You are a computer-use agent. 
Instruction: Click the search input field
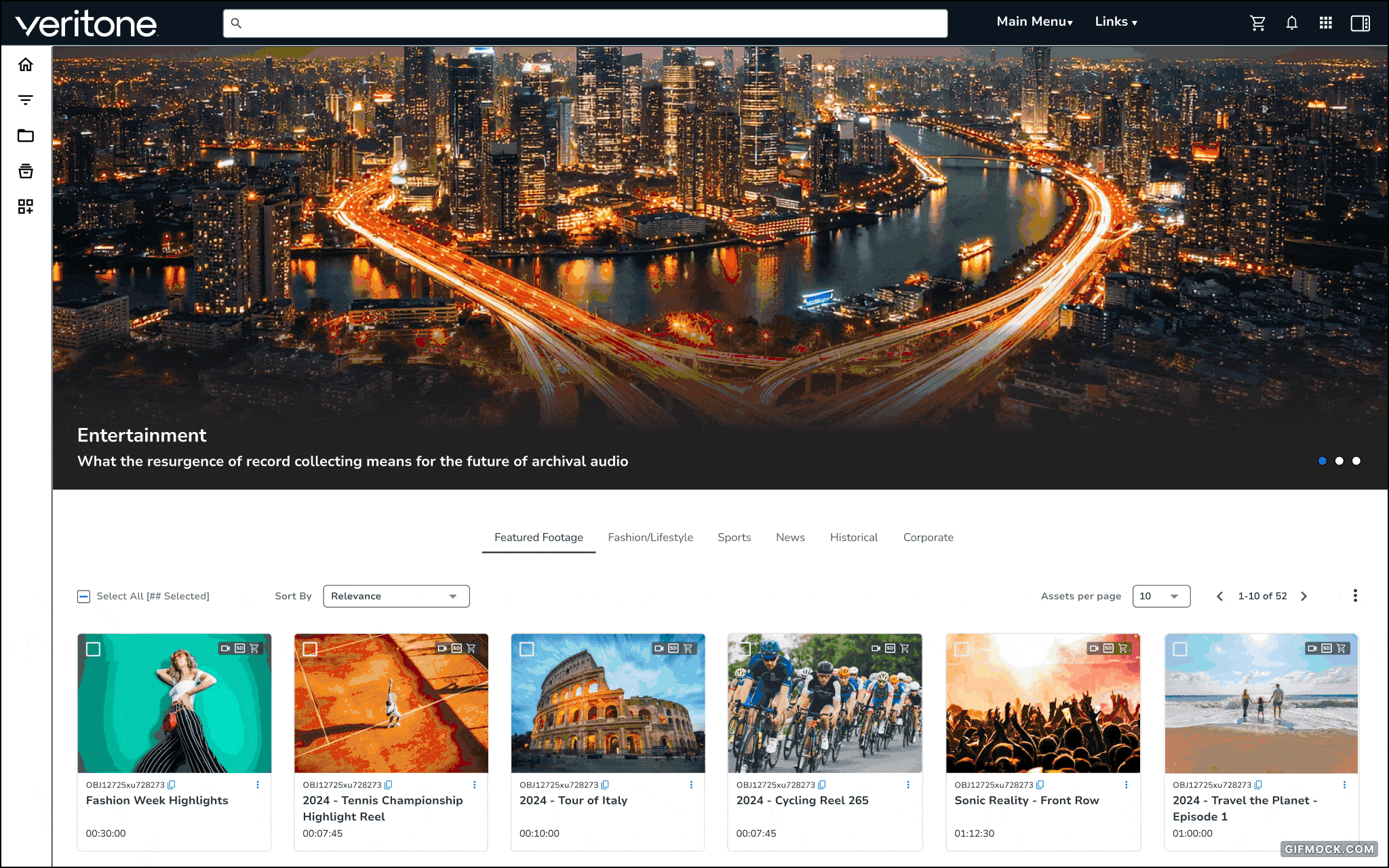(x=585, y=23)
